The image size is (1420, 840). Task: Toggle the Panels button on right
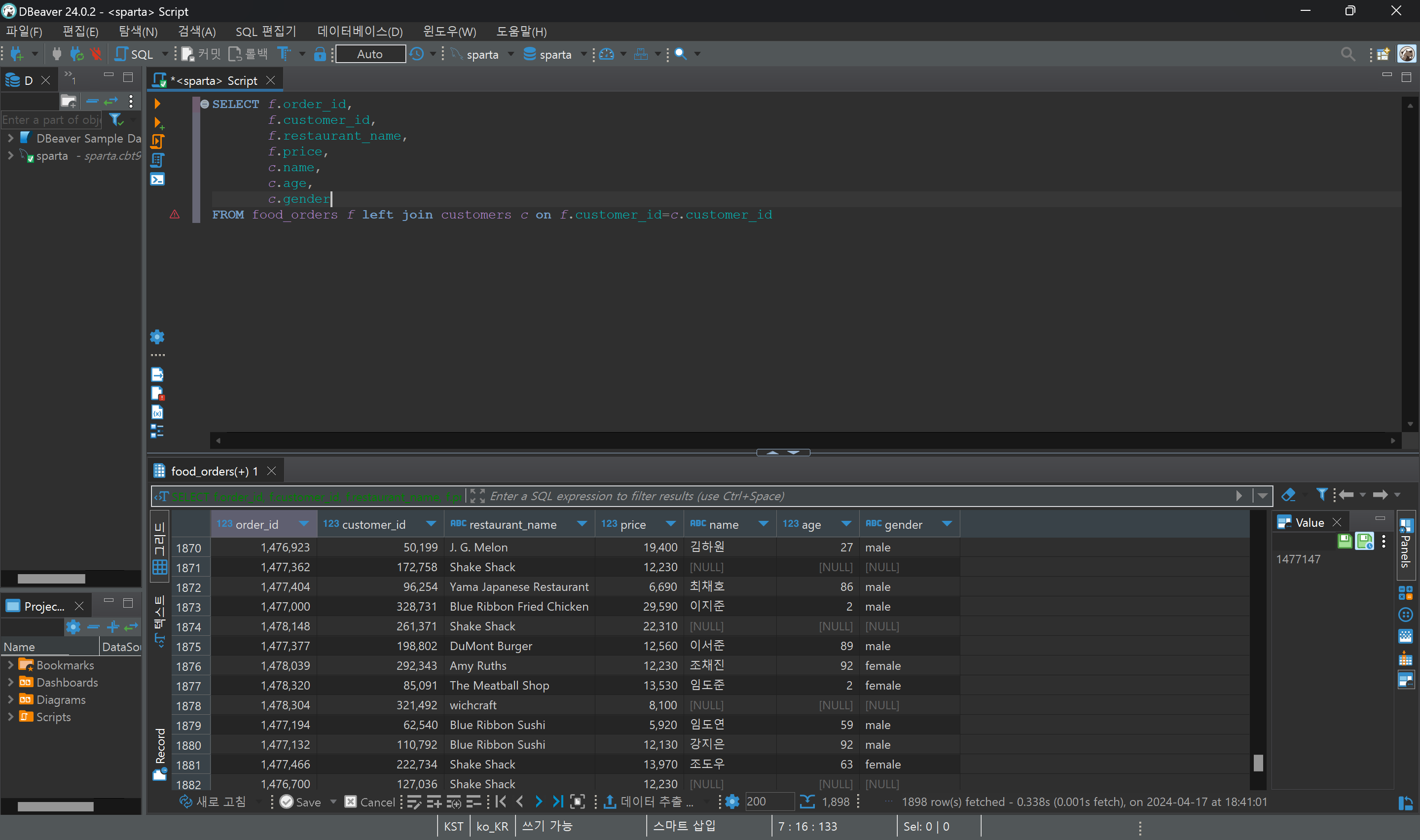point(1406,544)
